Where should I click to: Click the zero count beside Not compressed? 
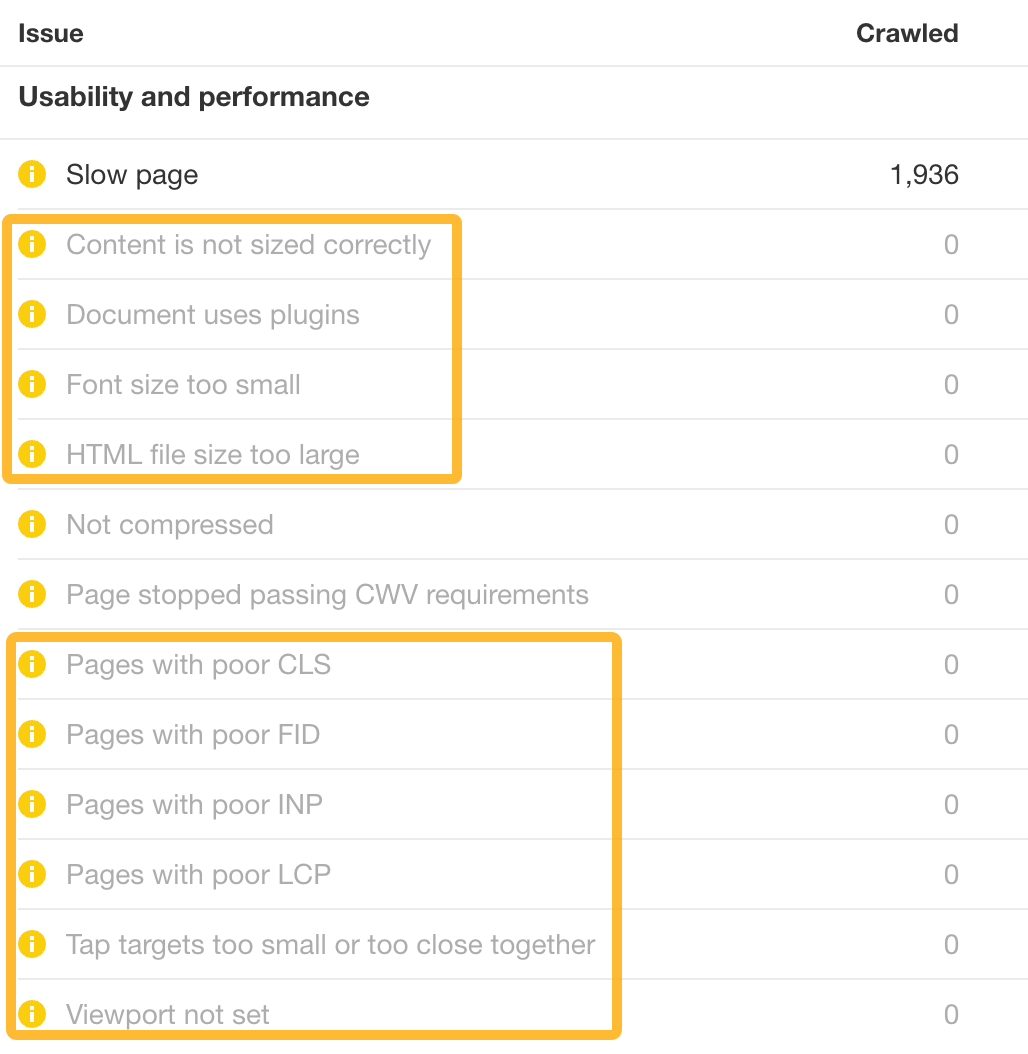point(949,525)
